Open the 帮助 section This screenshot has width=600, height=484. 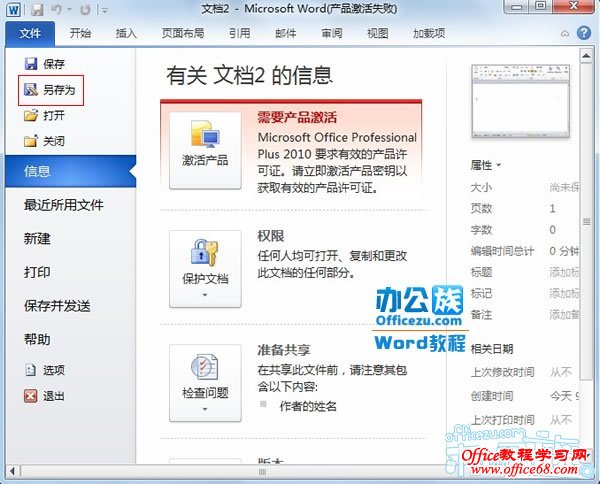coord(37,339)
